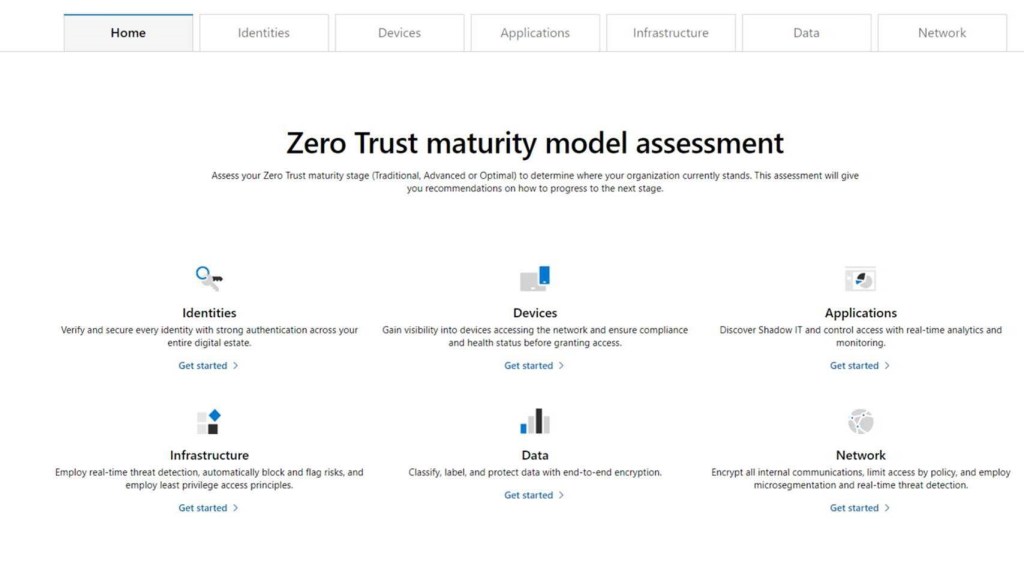Click the Devices laptop and phone icon
This screenshot has width=1024, height=567.
pos(535,278)
